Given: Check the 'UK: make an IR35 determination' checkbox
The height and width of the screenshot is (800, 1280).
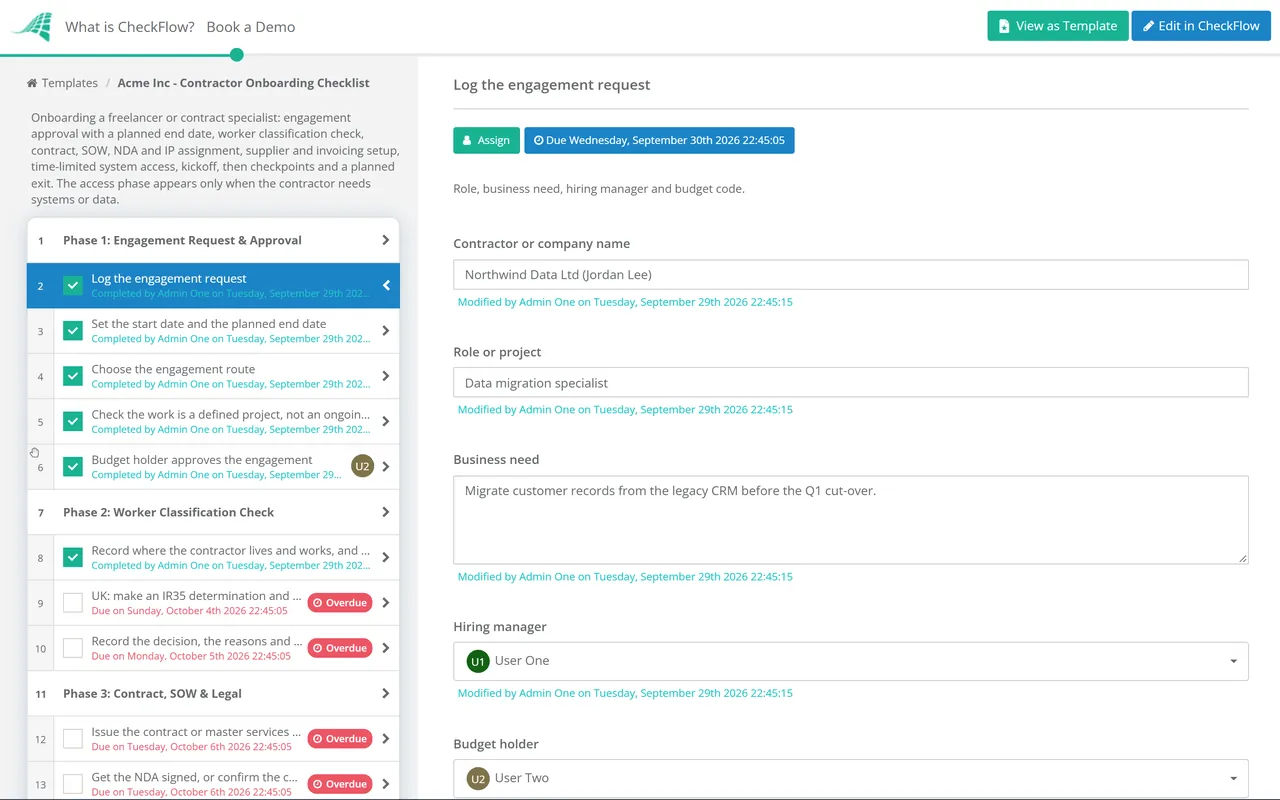Looking at the screenshot, I should click(73, 603).
